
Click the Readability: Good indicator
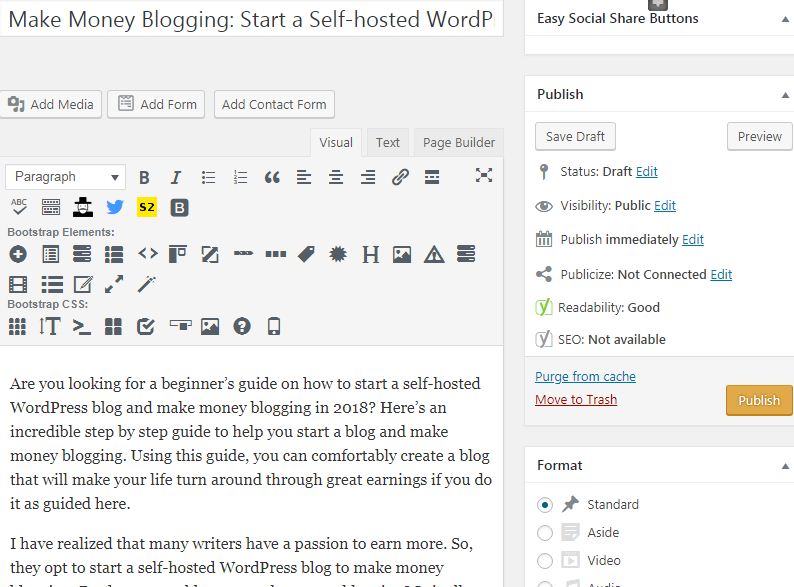598,307
